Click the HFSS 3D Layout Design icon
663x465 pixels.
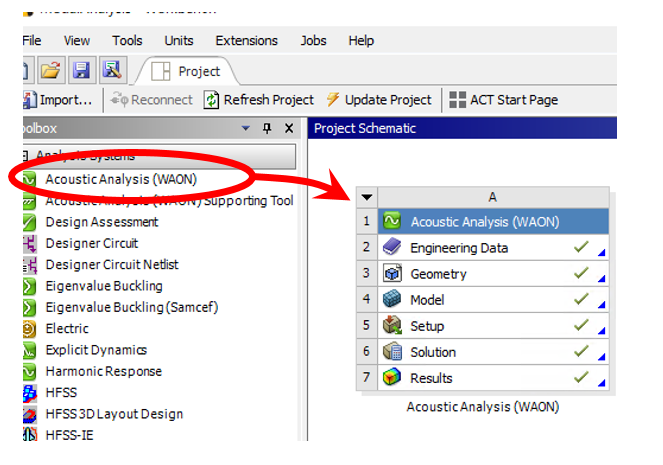[x=30, y=414]
